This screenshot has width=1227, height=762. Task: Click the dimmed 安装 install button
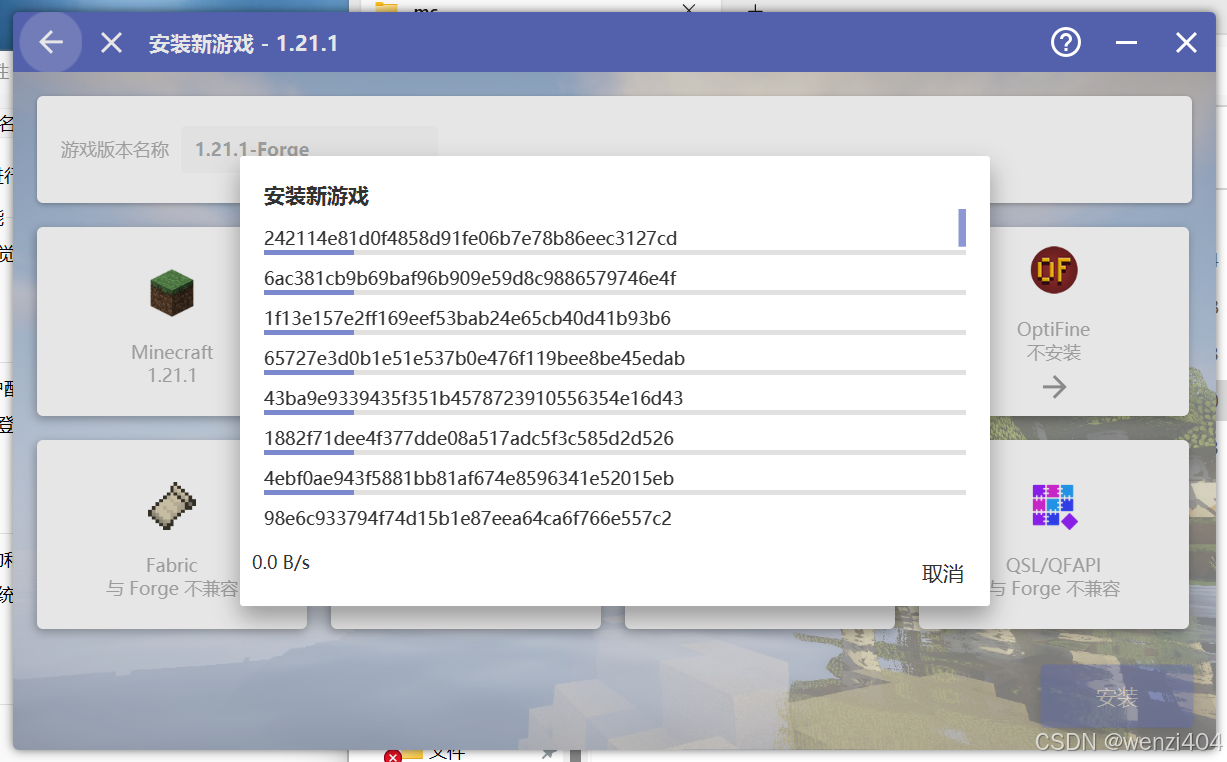1117,697
